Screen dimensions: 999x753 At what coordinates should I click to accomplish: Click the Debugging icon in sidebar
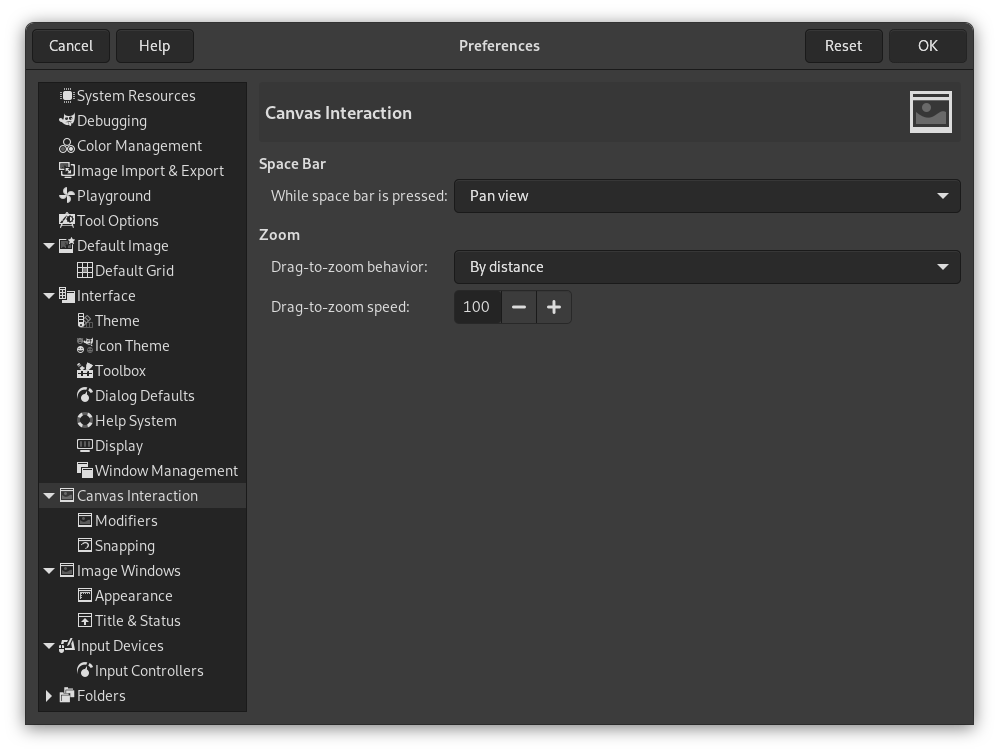[67, 120]
